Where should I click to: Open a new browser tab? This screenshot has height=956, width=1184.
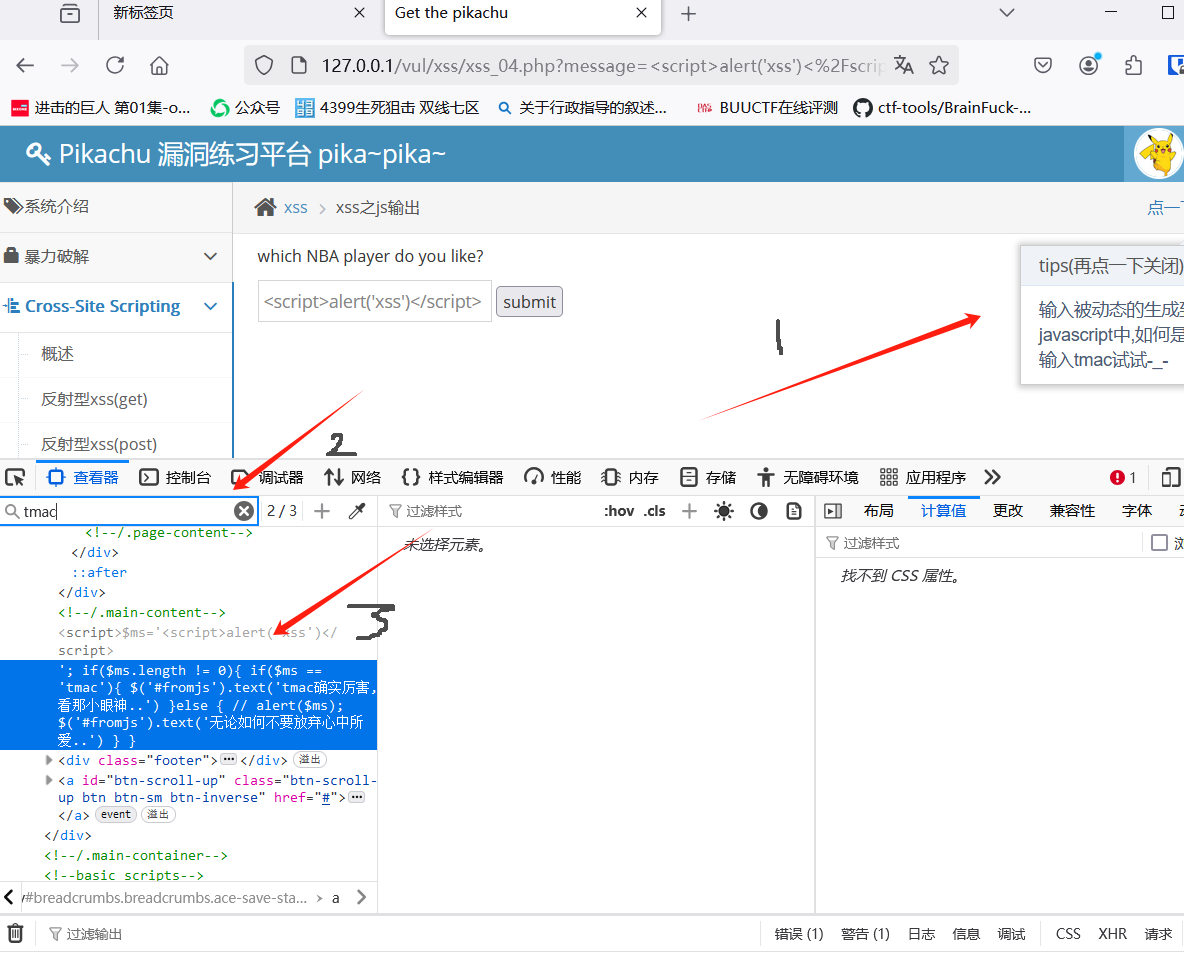688,14
